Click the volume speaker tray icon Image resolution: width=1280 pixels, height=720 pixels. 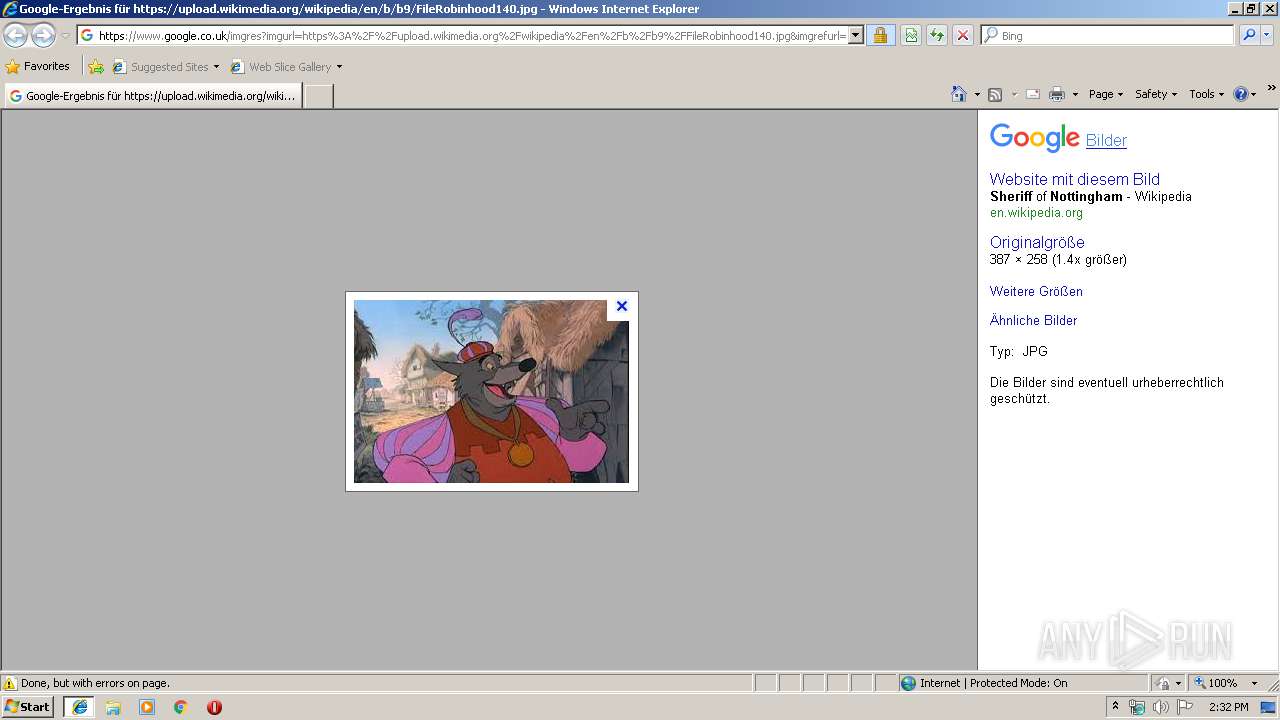tap(1160, 707)
